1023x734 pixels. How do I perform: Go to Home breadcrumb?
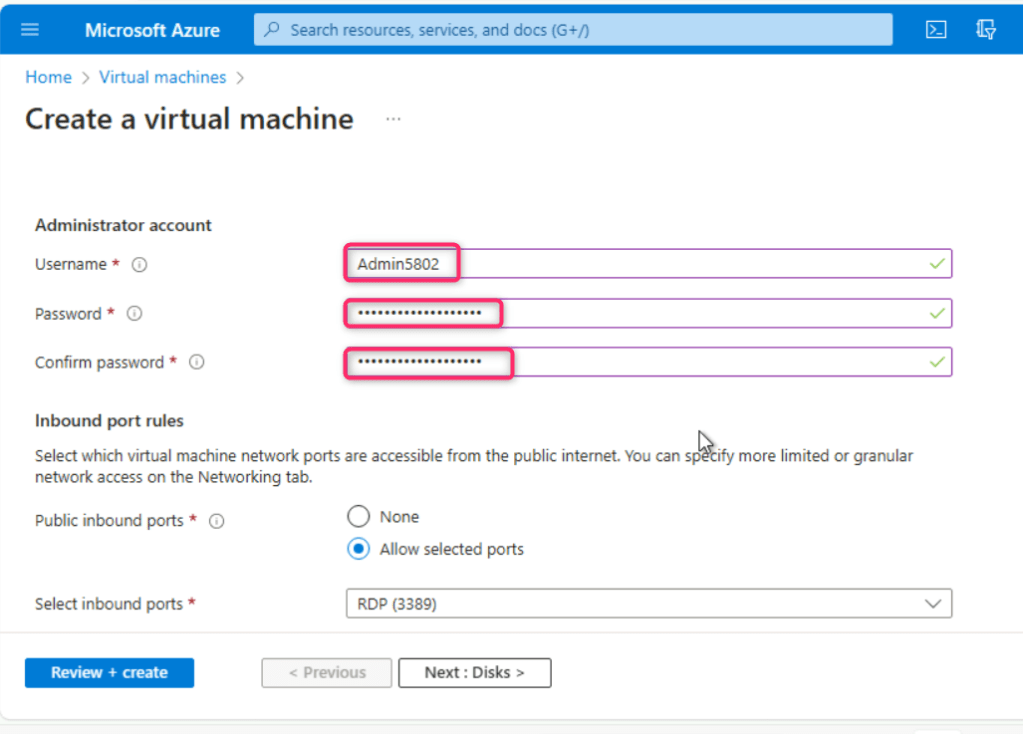coord(48,77)
